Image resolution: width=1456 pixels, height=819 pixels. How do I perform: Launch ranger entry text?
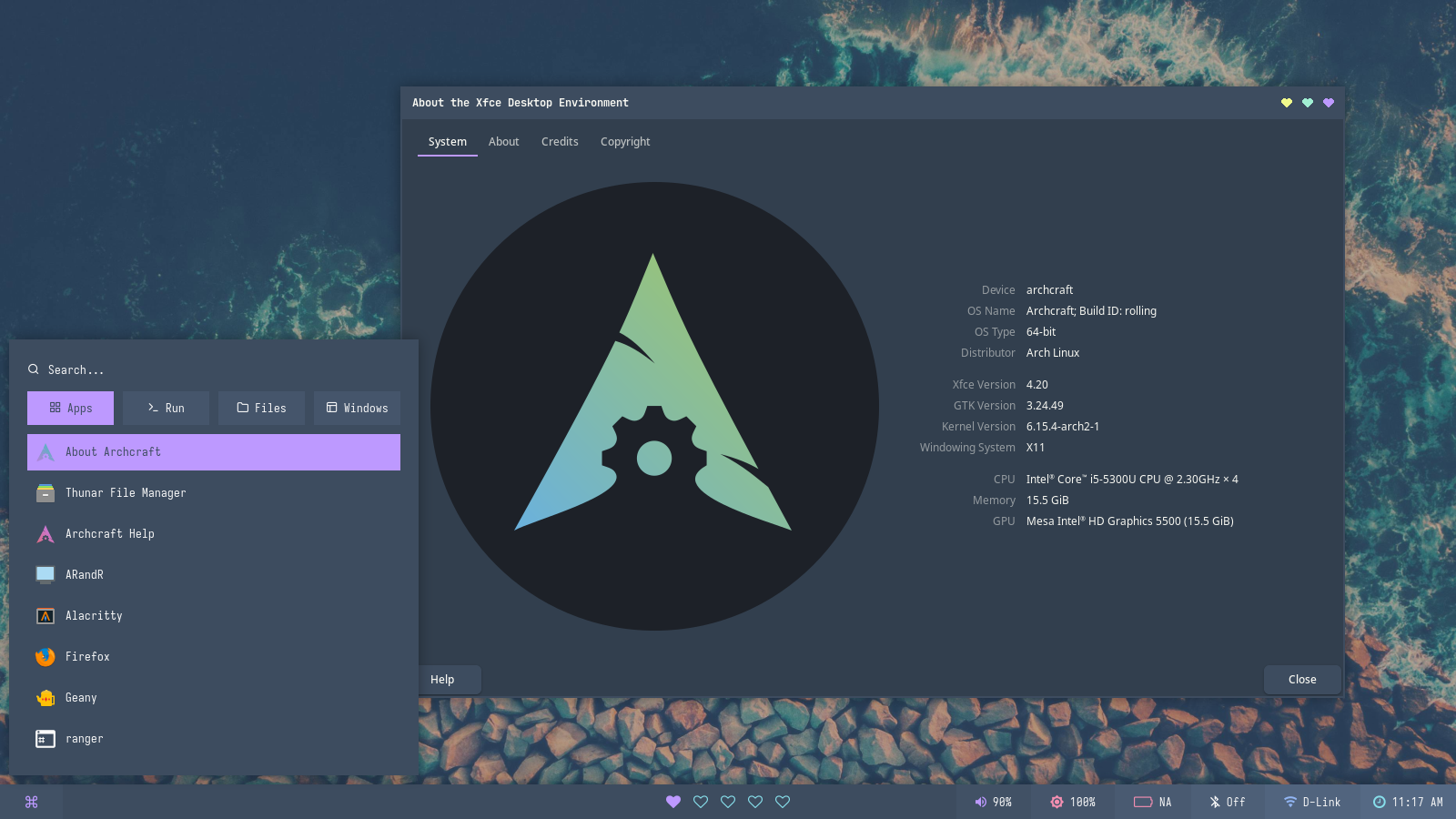85,739
